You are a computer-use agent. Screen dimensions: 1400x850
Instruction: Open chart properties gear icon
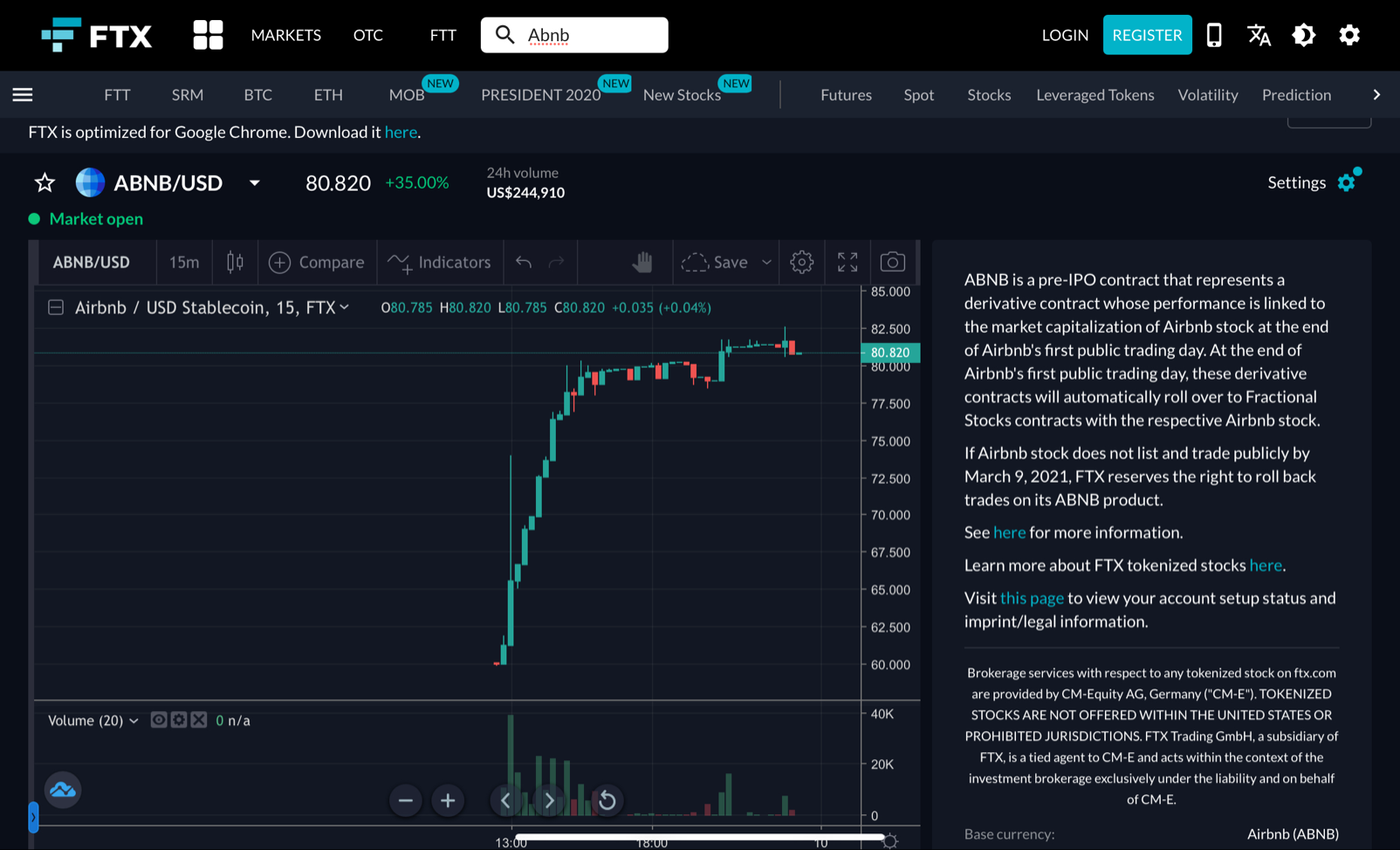click(x=801, y=262)
